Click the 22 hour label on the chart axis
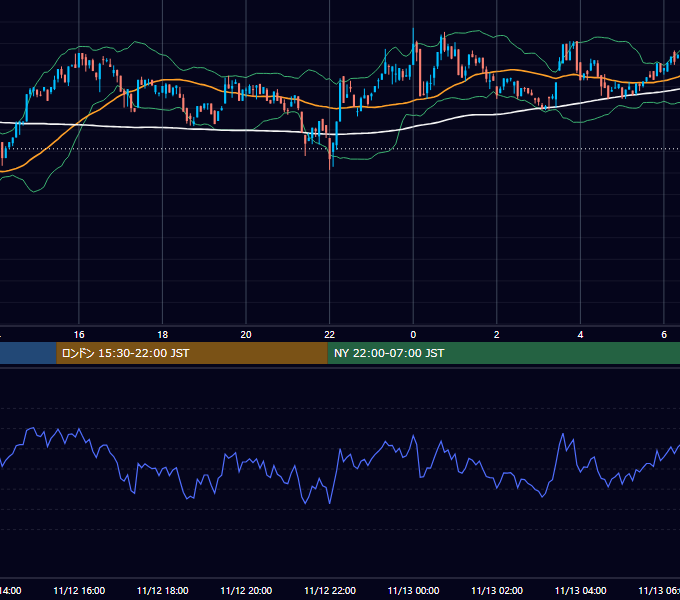The image size is (680, 600). coord(330,335)
